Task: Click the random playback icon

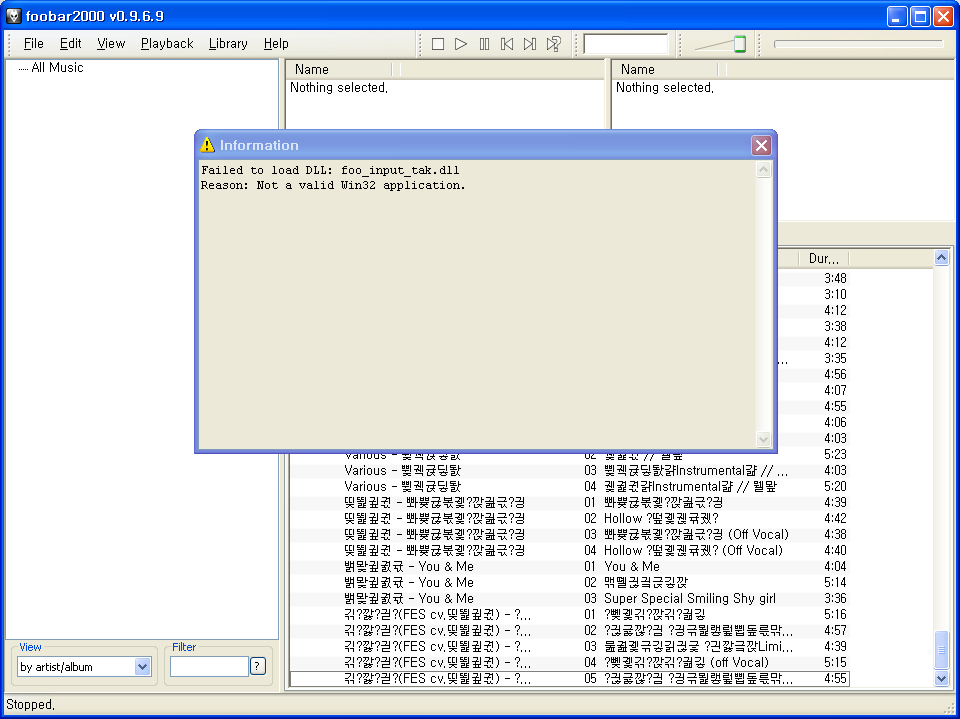Action: [553, 44]
